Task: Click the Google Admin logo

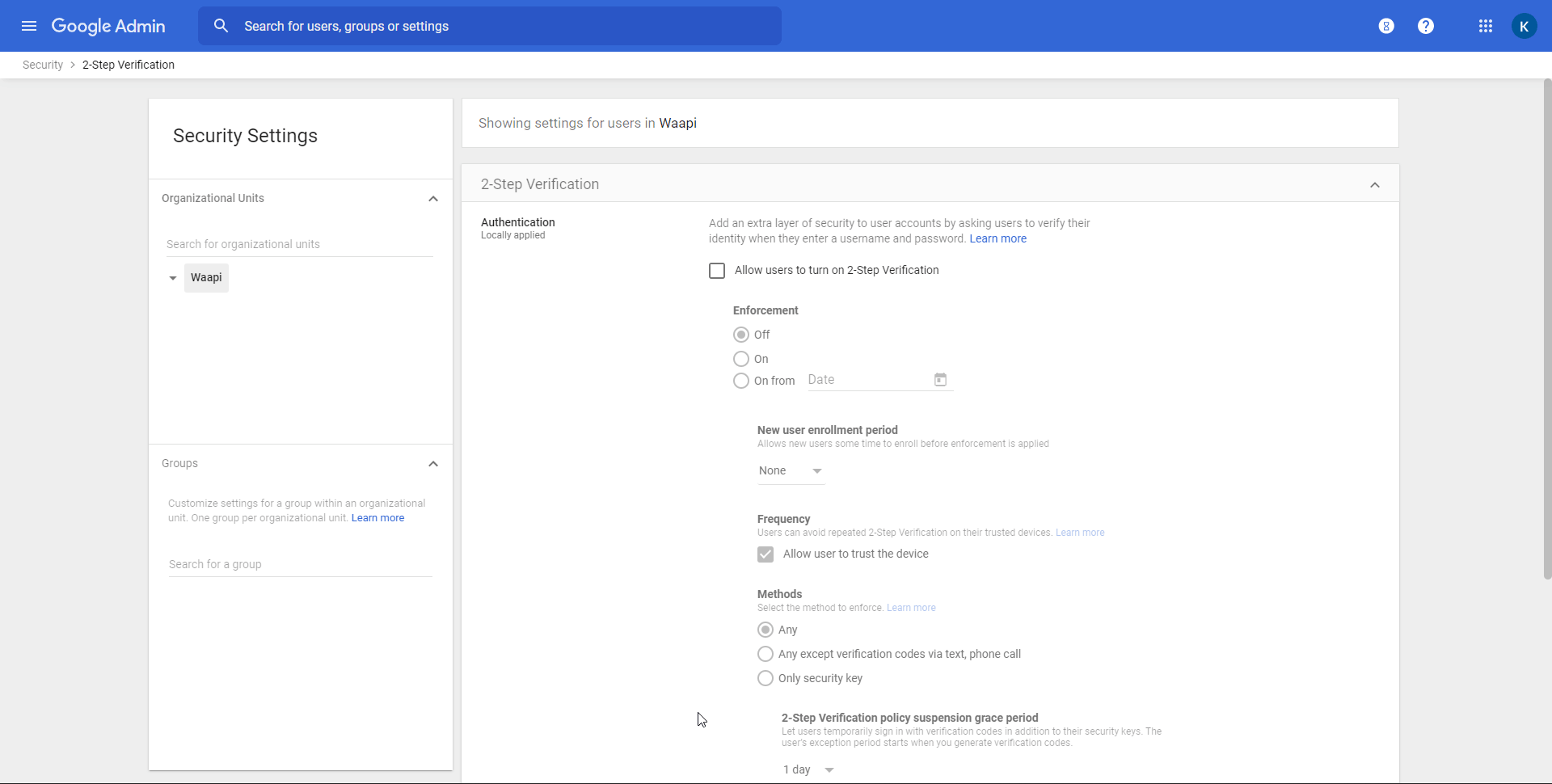Action: click(x=108, y=26)
